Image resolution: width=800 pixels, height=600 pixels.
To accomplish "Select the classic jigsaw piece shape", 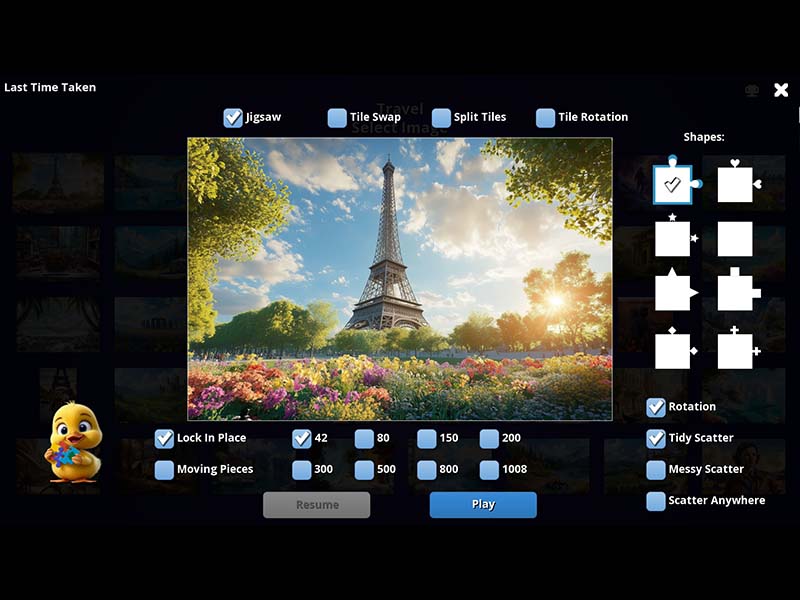I will tap(672, 185).
